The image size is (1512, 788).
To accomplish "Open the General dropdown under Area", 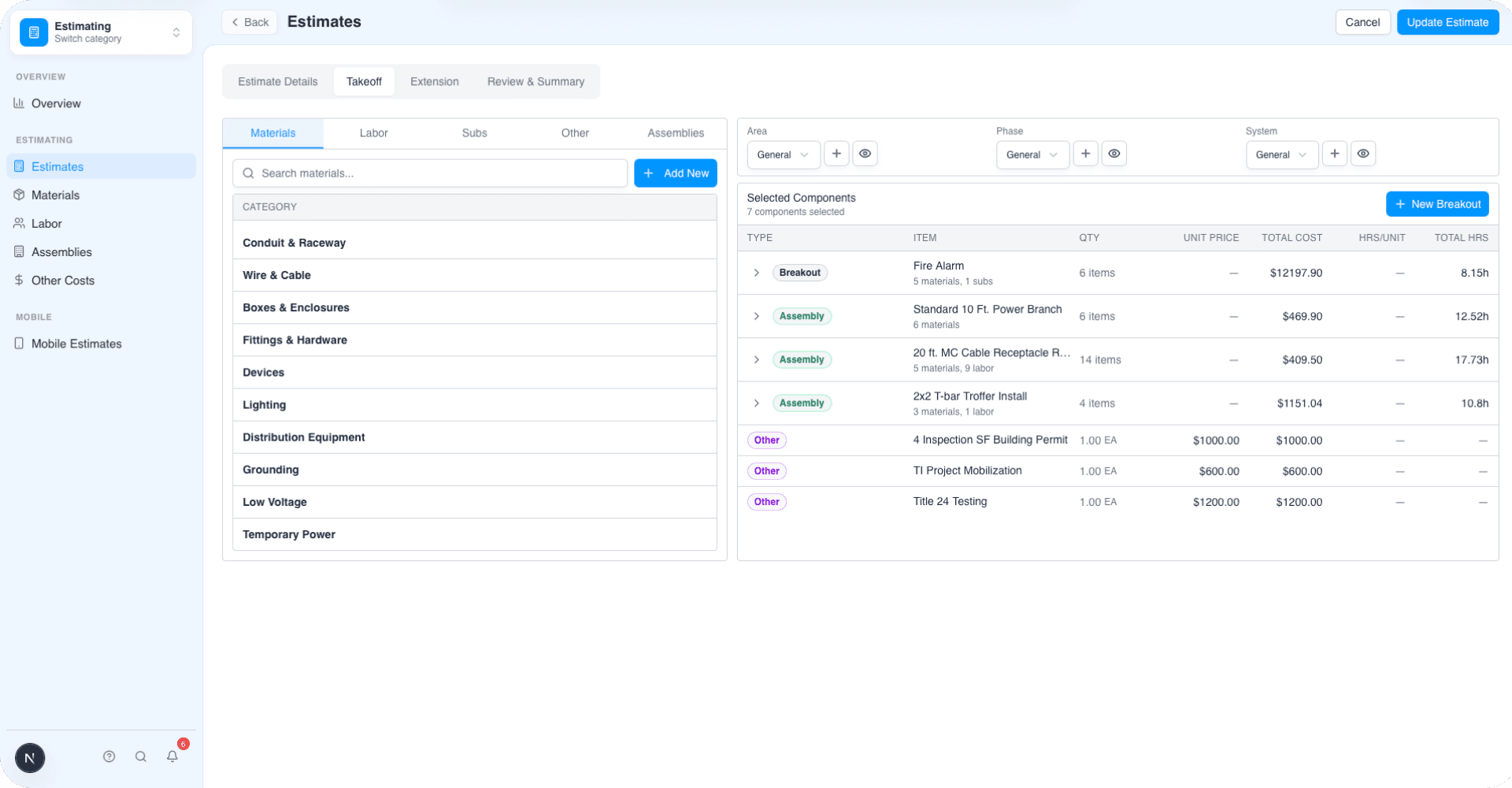I will click(783, 154).
